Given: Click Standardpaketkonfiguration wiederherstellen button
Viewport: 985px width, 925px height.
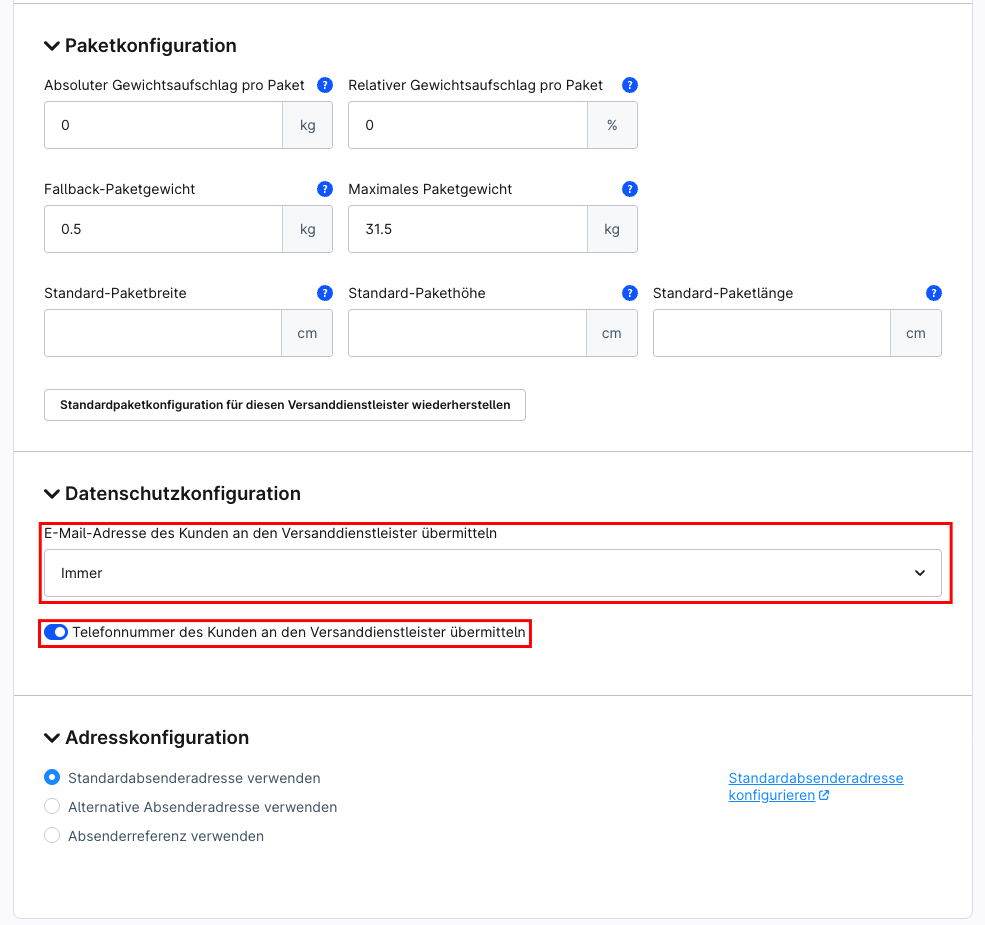Looking at the screenshot, I should coord(284,405).
